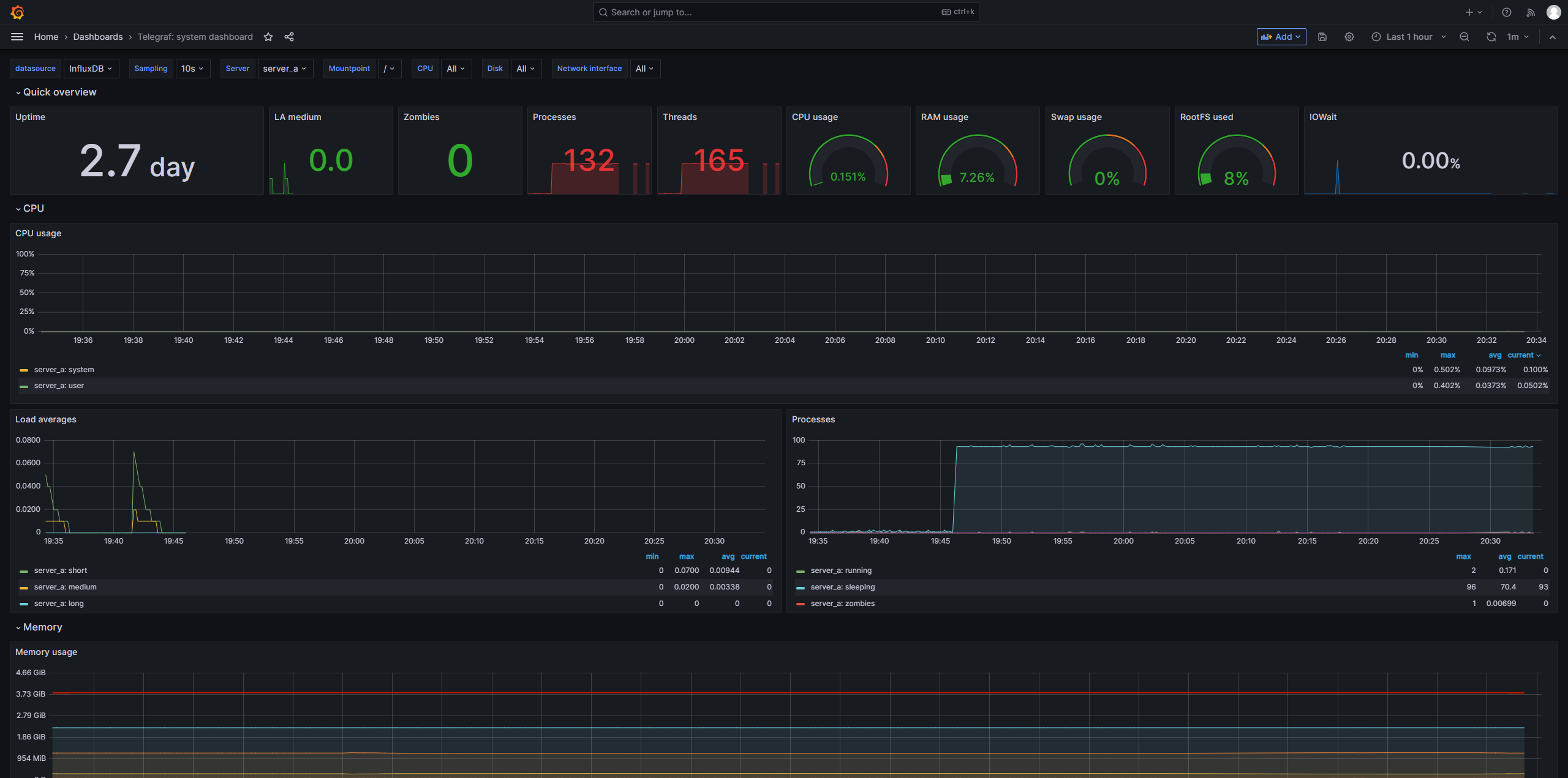Screen dimensions: 1568x778
Task: Open the RAM usage panel title
Action: click(944, 117)
